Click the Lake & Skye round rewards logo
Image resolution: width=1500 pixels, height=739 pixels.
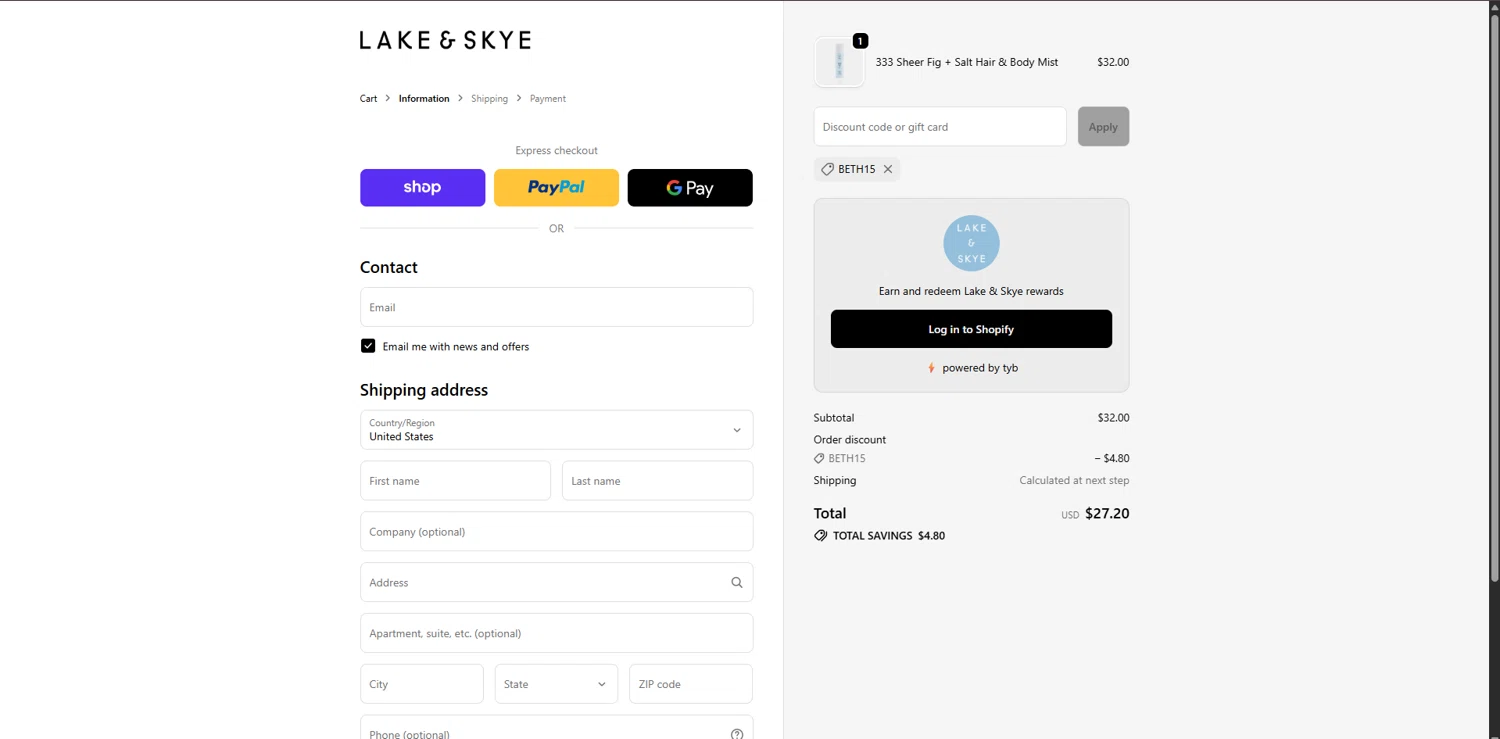tap(971, 243)
